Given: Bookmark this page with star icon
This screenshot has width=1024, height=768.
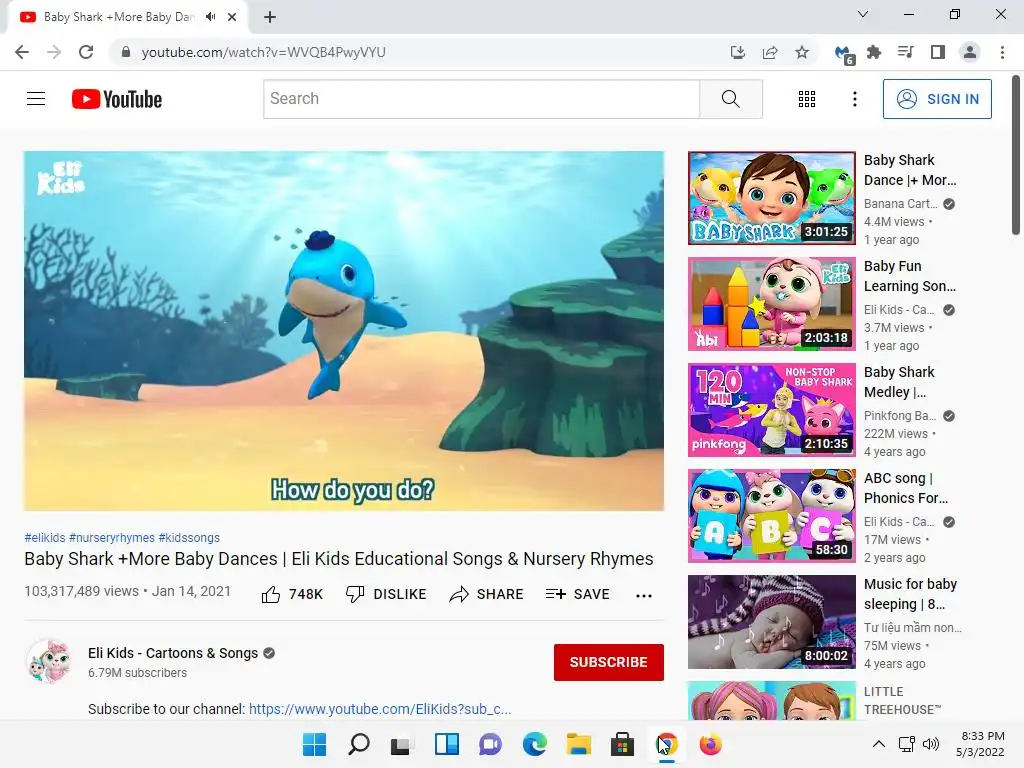Looking at the screenshot, I should (x=802, y=52).
